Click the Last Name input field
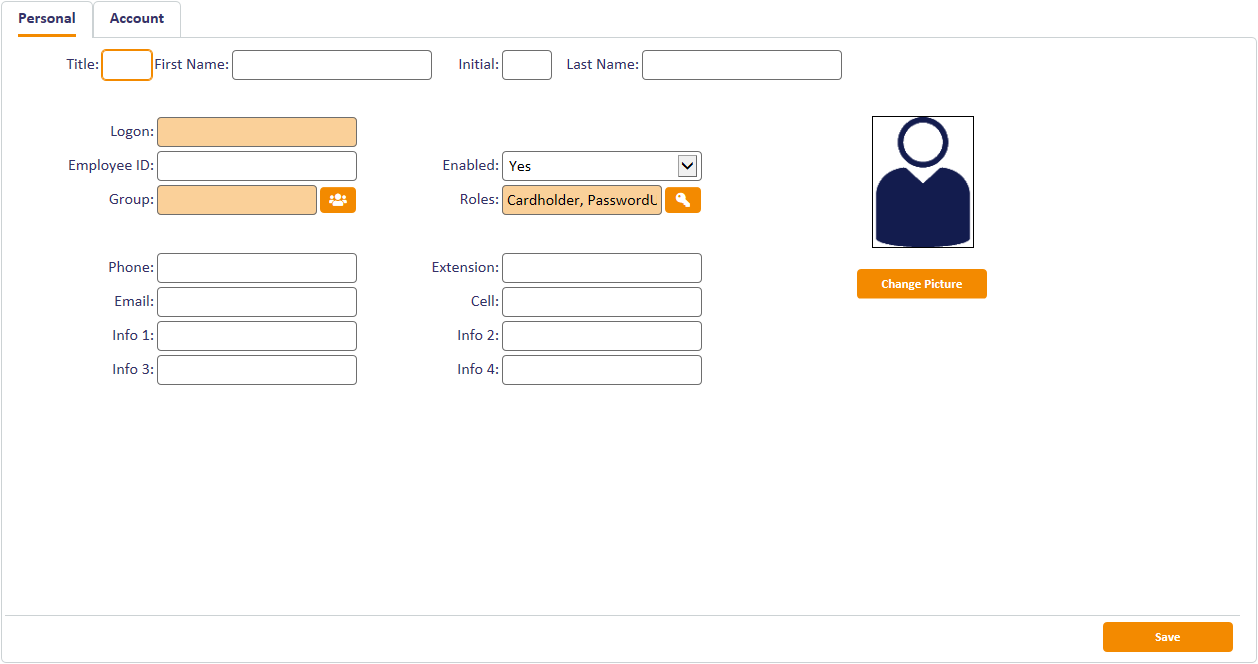 (741, 65)
